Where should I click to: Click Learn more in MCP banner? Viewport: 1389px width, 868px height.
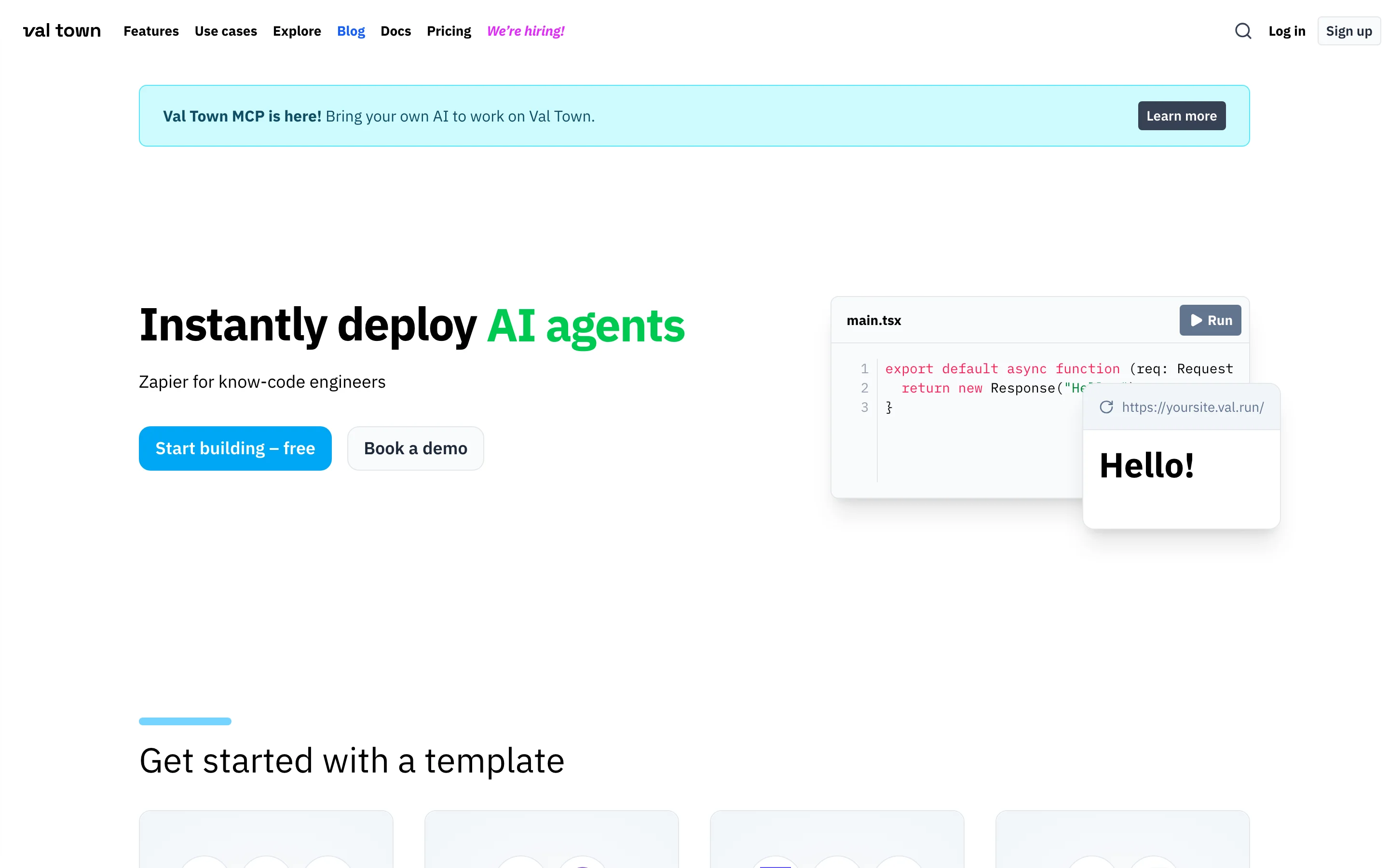click(1181, 116)
